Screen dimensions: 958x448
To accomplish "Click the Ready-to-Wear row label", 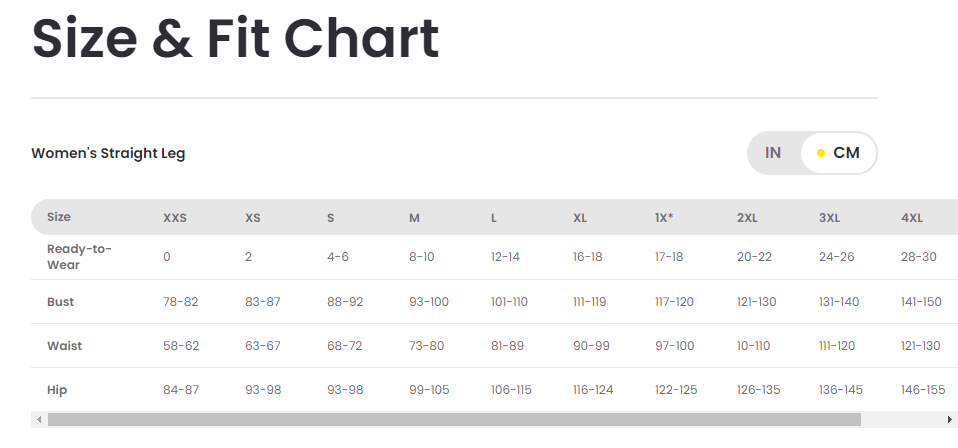I will coord(79,257).
